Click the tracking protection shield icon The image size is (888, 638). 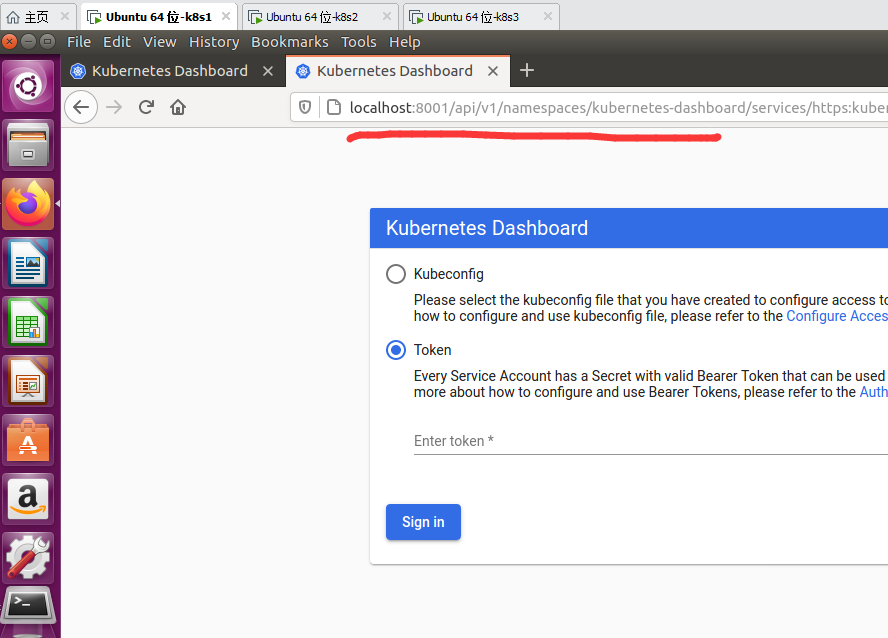305,107
